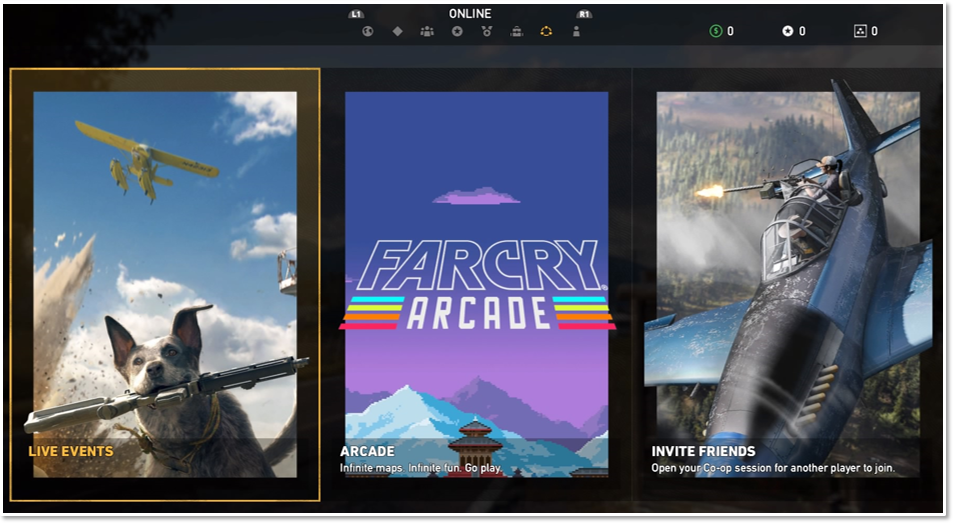
Task: Select the diamond-shaped menu tab icon
Action: pyautogui.click(x=397, y=31)
